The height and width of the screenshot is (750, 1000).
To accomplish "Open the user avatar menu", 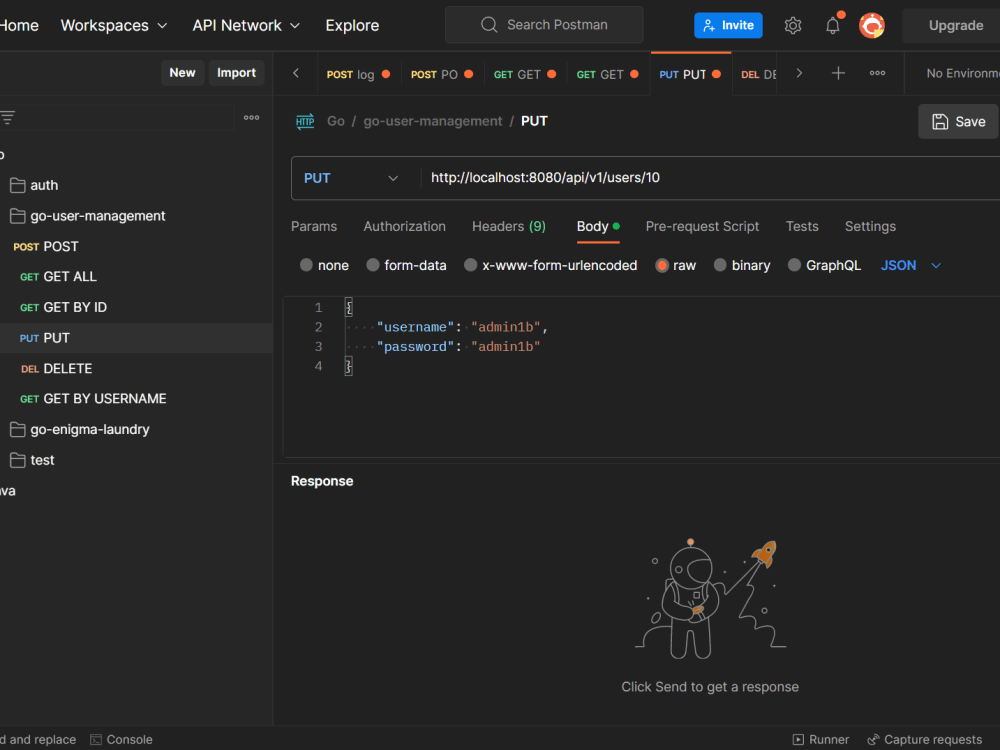I will click(872, 26).
